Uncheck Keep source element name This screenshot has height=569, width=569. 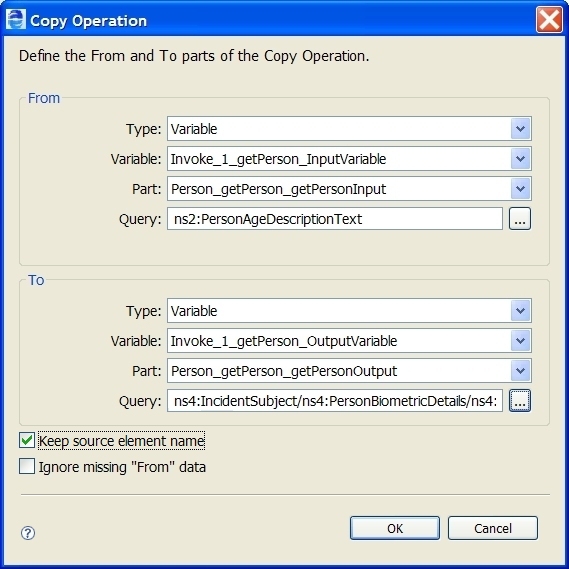27,441
